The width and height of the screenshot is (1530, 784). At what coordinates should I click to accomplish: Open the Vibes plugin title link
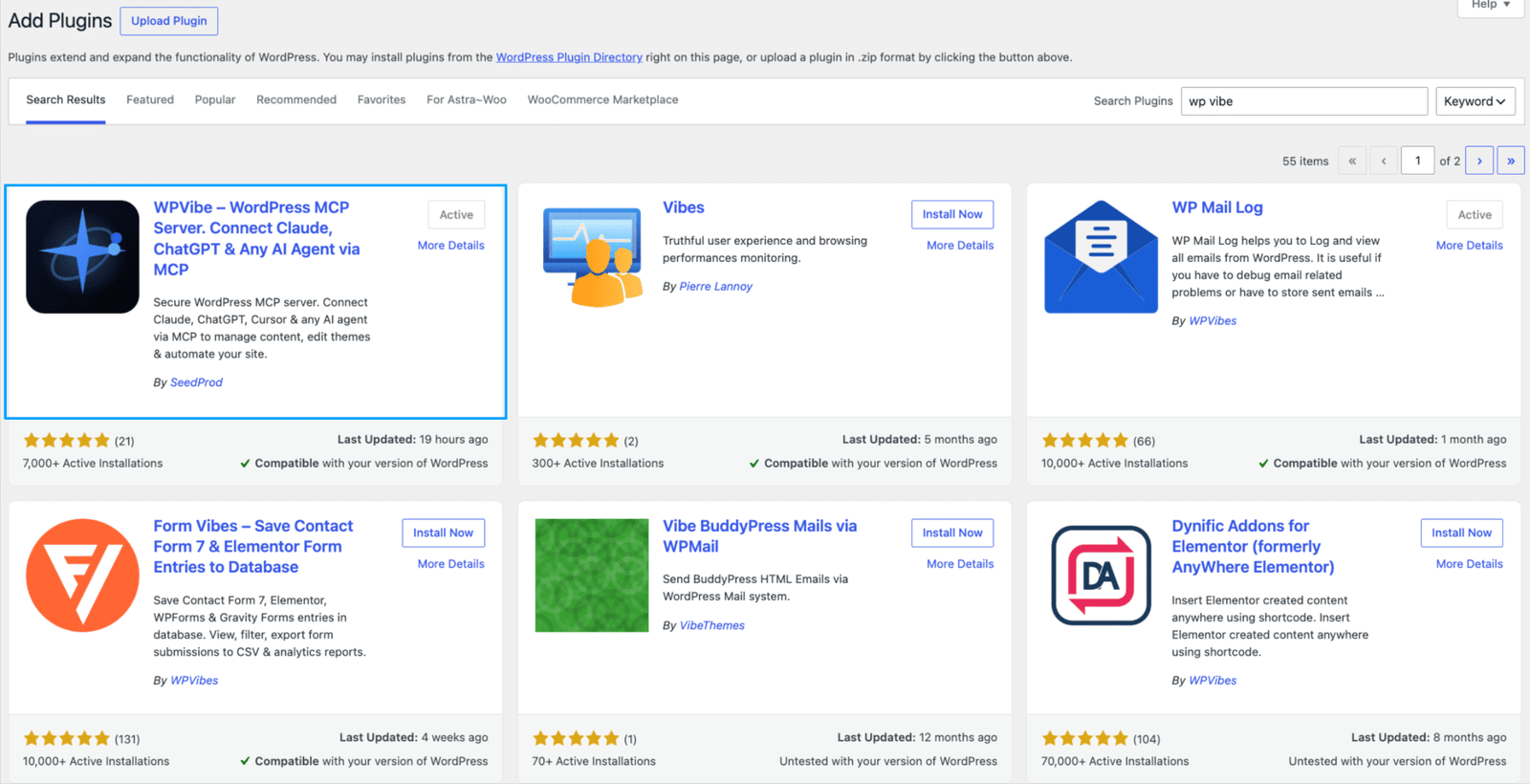click(x=684, y=207)
